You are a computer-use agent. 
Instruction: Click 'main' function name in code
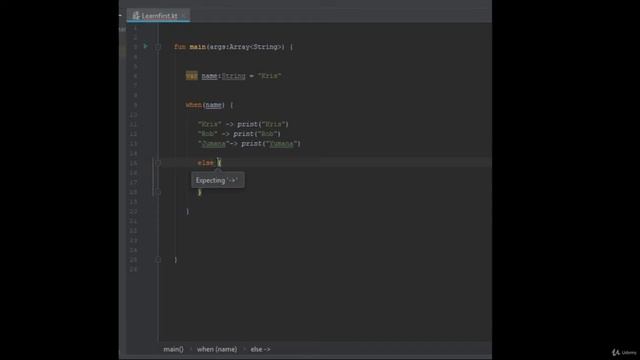pyautogui.click(x=198, y=47)
